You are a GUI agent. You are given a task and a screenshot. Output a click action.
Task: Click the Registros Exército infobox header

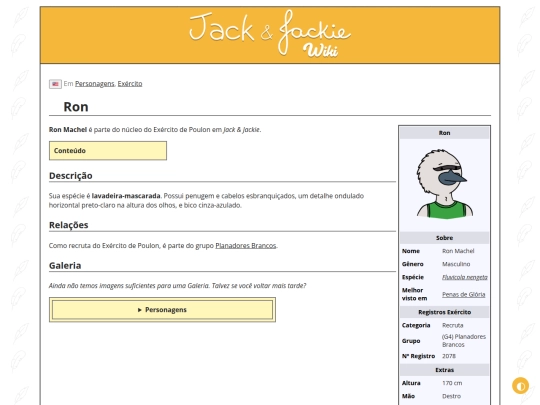(x=444, y=312)
